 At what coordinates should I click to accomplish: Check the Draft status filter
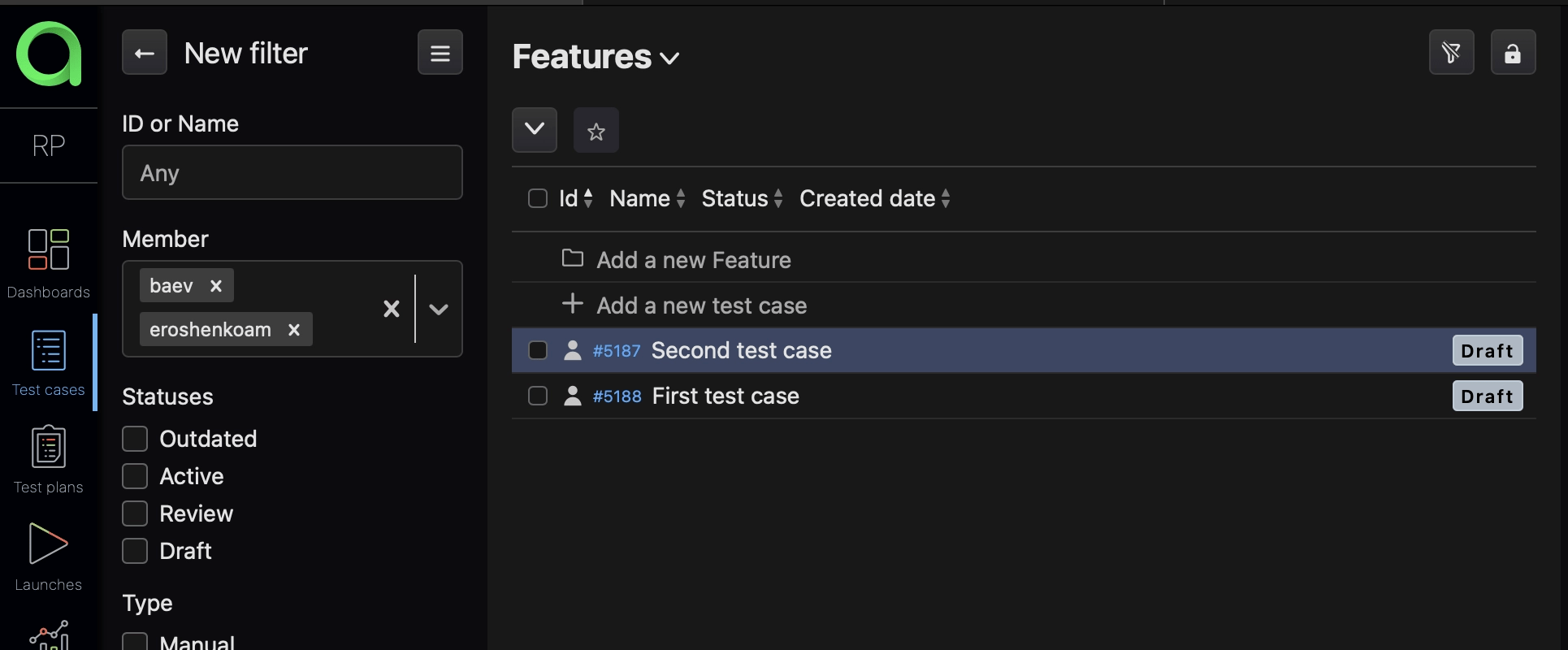point(135,551)
